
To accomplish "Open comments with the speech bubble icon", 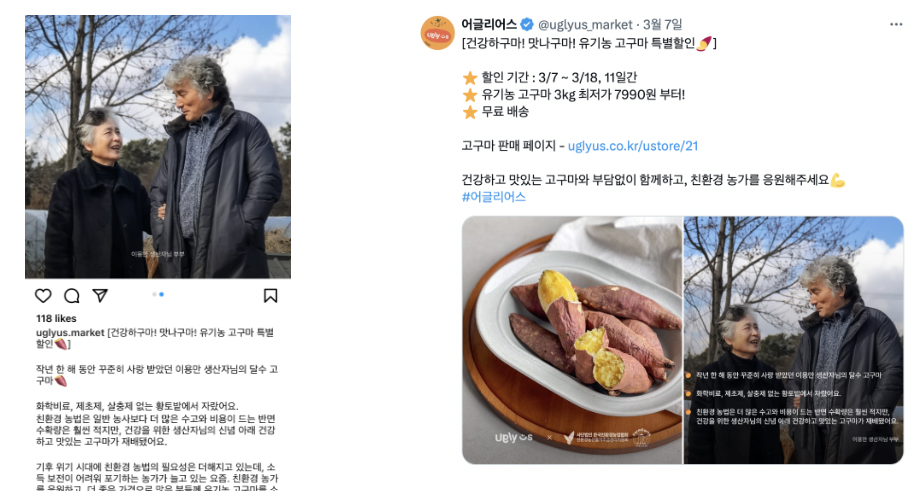I will pos(72,296).
